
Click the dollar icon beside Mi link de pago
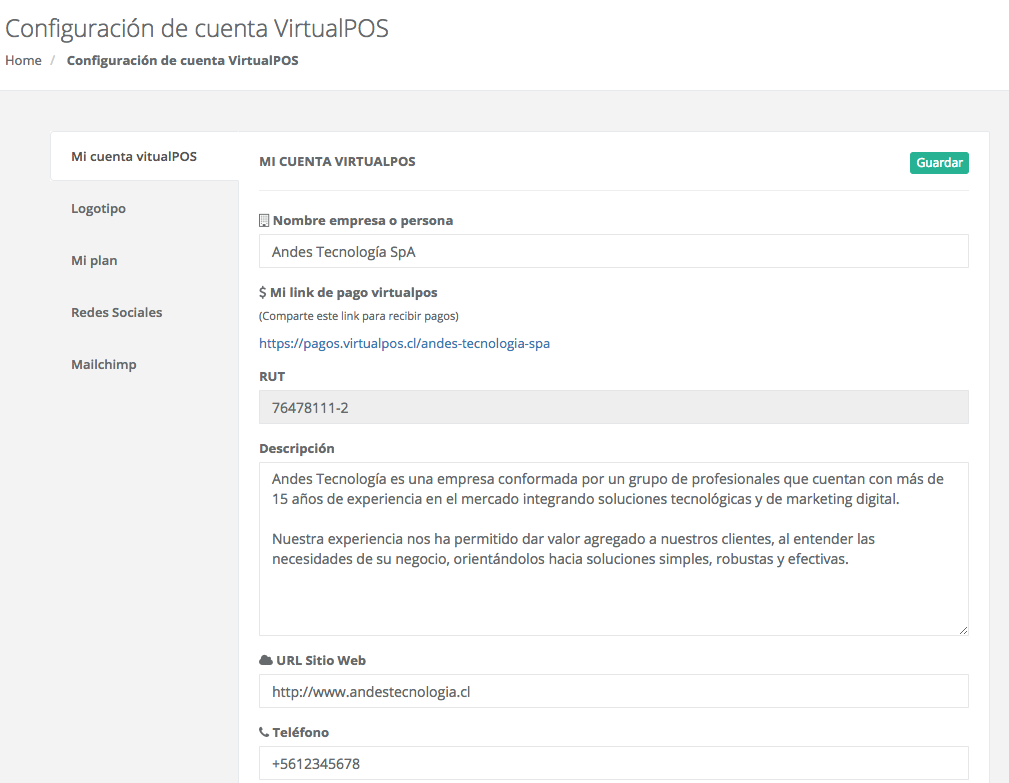263,292
